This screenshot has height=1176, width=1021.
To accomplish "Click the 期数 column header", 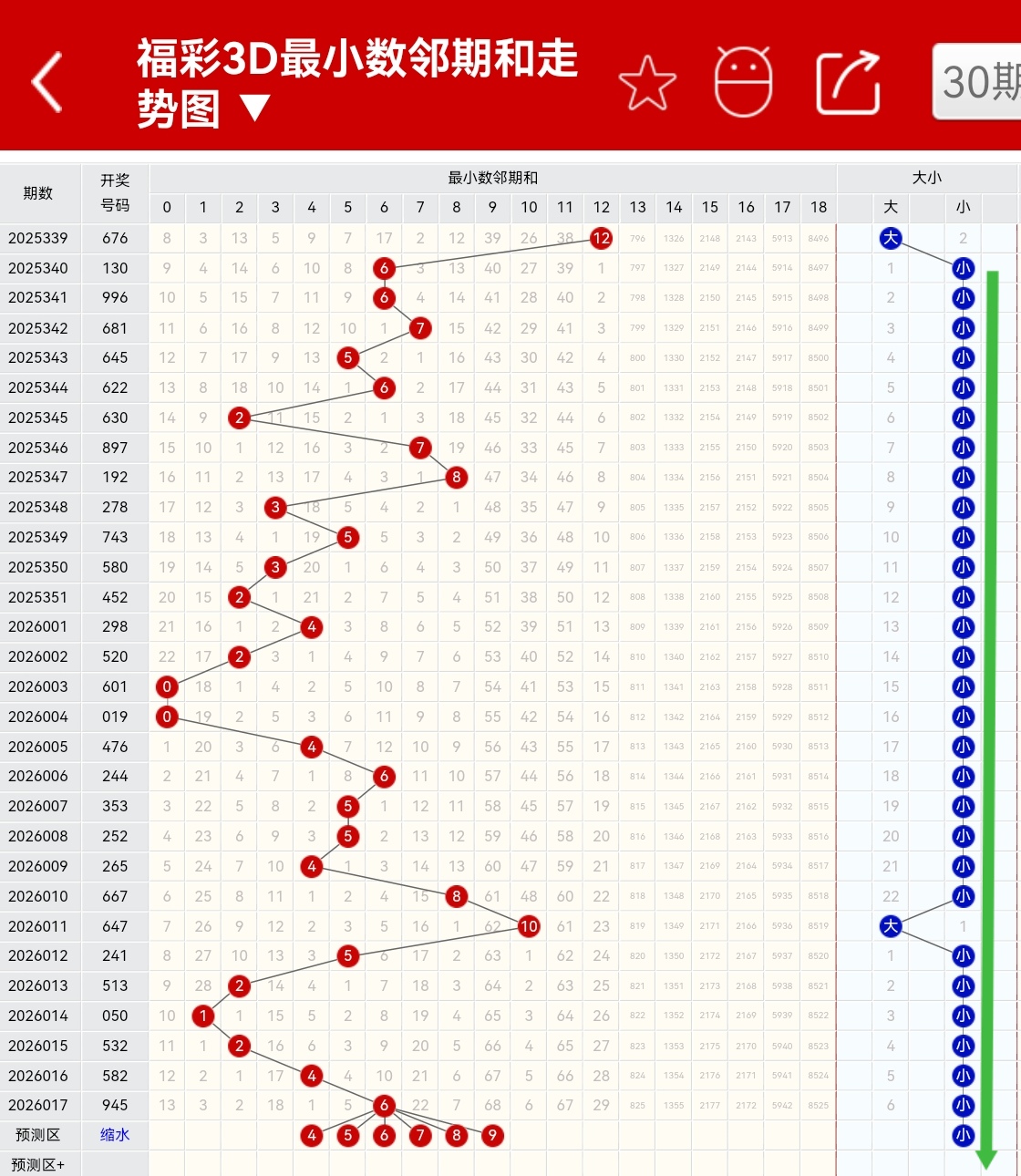I will [x=38, y=192].
